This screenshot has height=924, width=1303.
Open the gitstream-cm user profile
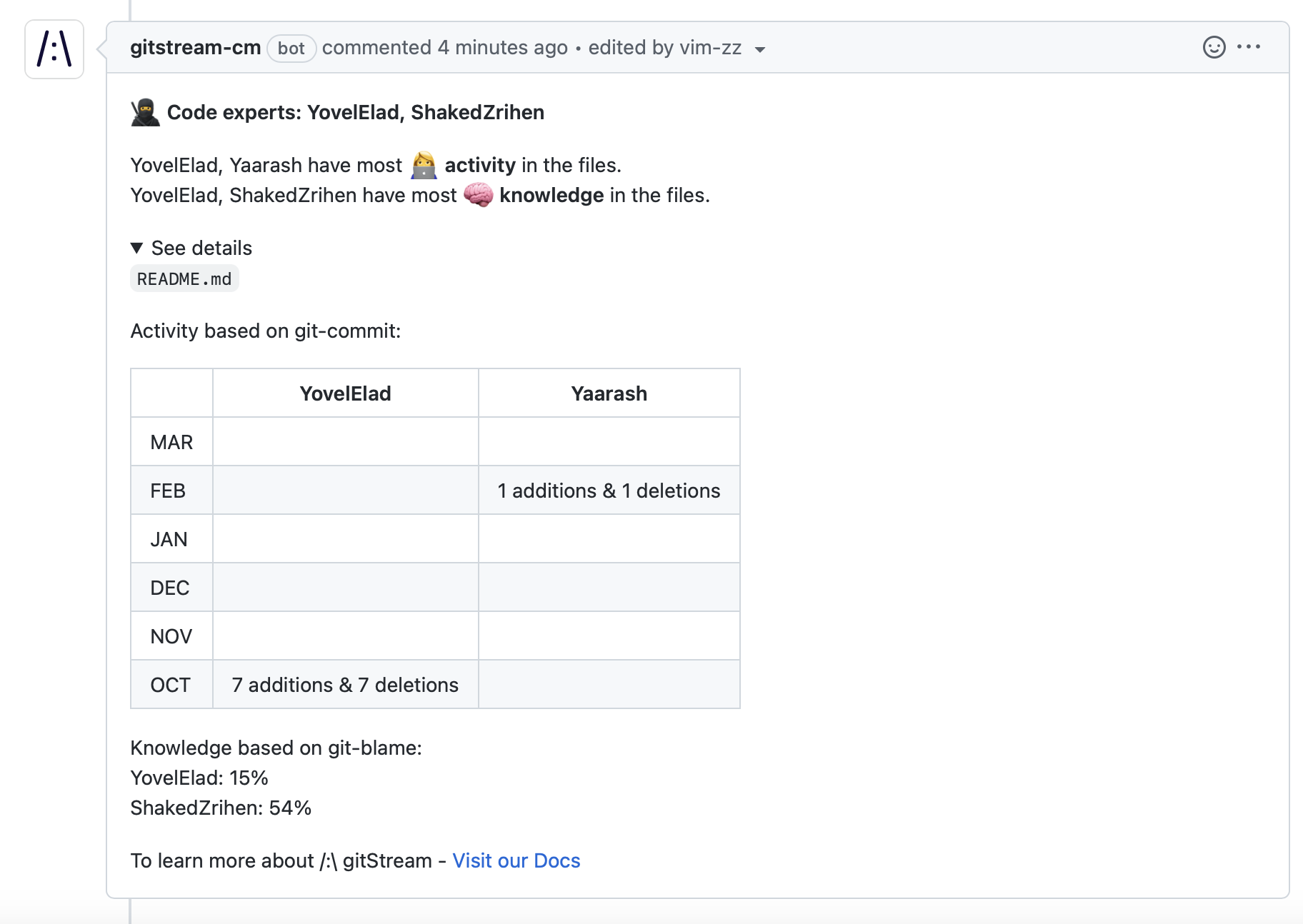[x=194, y=47]
